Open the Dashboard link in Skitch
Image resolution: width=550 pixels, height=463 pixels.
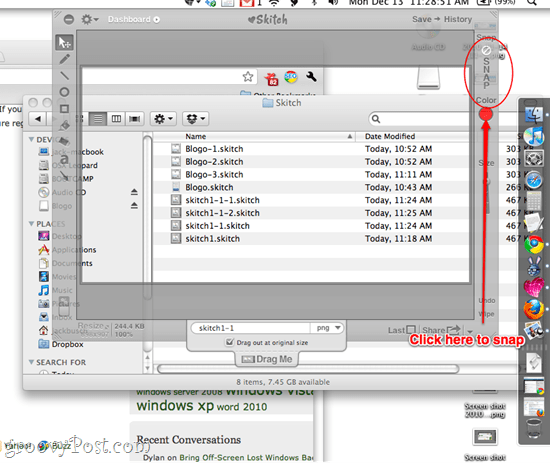pyautogui.click(x=133, y=19)
